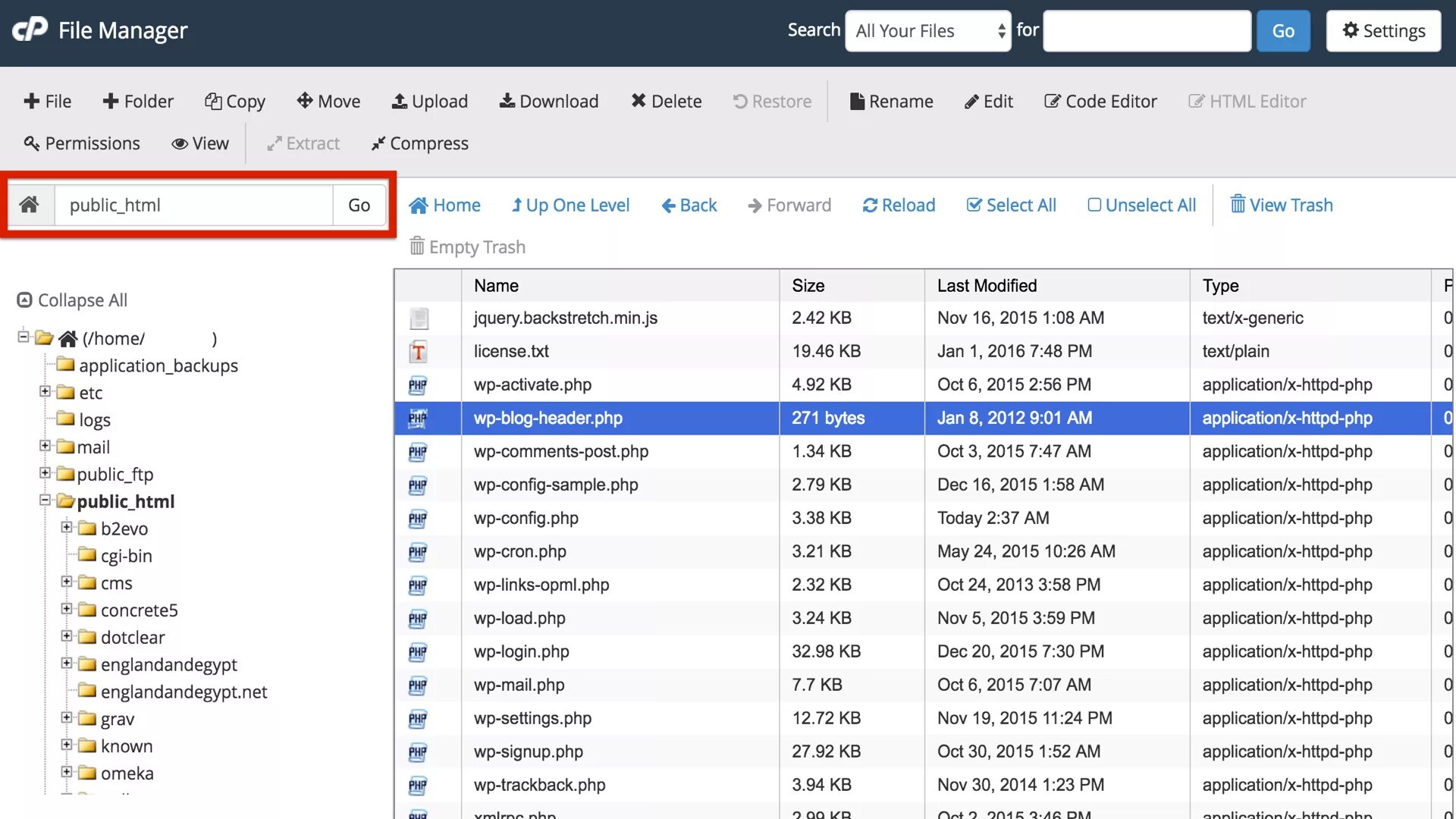The width and height of the screenshot is (1456, 819).
Task: Check Select All files
Action: coord(1011,206)
